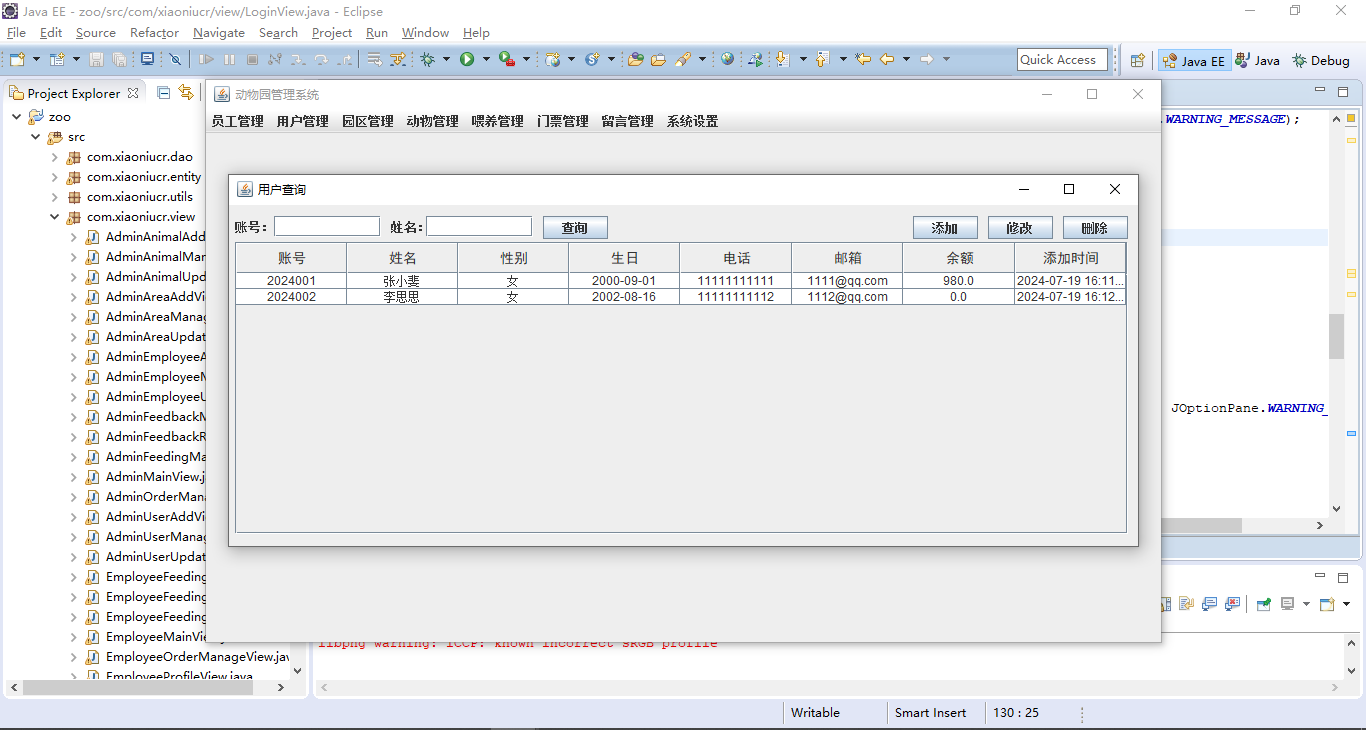Click the 修改 edit button
Image resolution: width=1366 pixels, height=730 pixels.
coord(1020,228)
